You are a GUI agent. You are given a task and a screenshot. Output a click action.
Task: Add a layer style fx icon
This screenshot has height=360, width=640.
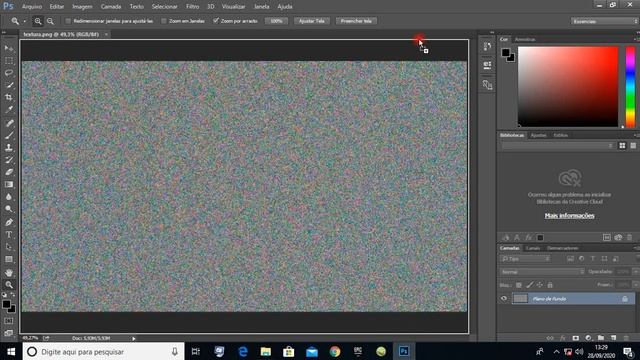[563, 338]
